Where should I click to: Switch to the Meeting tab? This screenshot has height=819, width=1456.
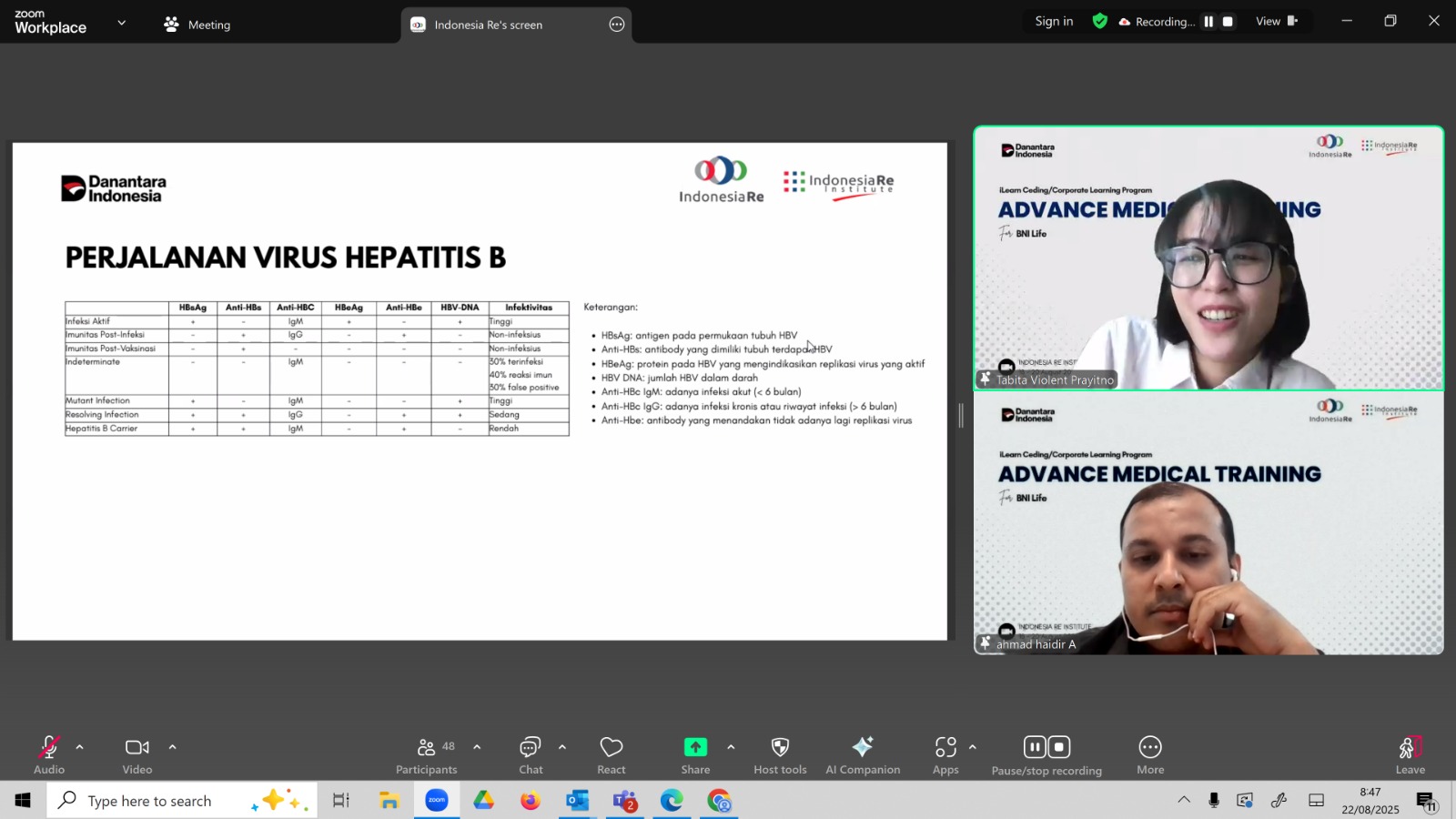(197, 25)
